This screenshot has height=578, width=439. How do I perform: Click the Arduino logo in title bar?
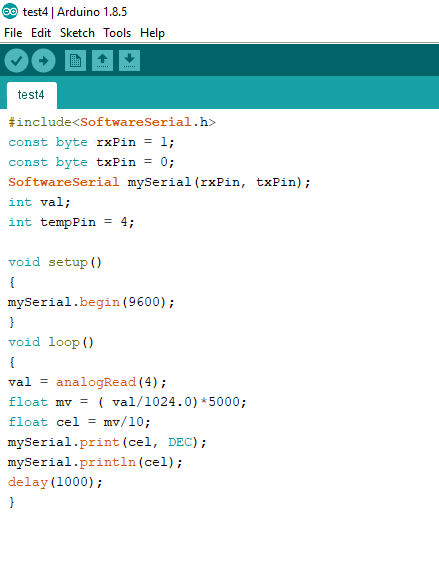(x=10, y=11)
